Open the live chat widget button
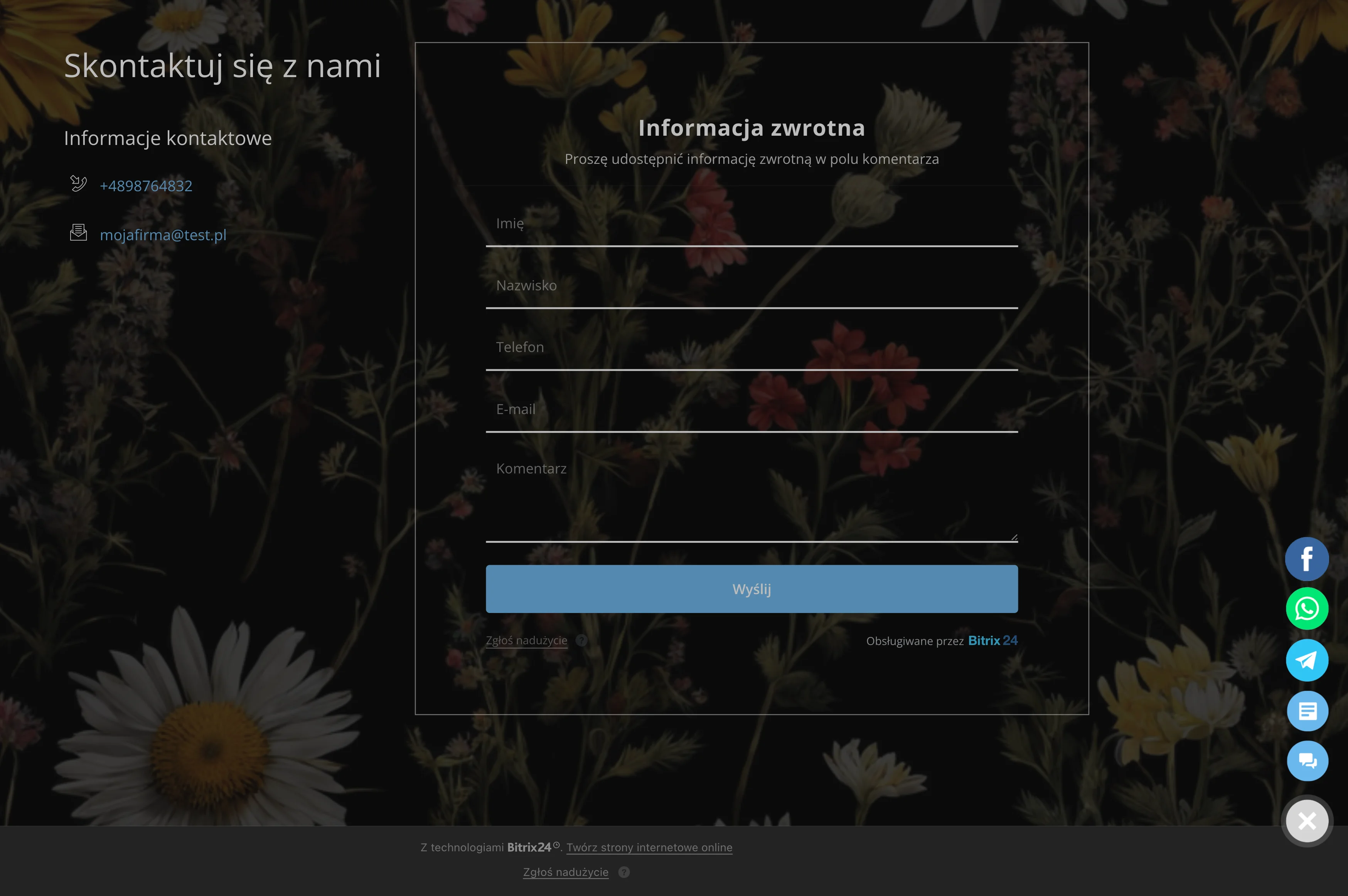 [x=1307, y=761]
